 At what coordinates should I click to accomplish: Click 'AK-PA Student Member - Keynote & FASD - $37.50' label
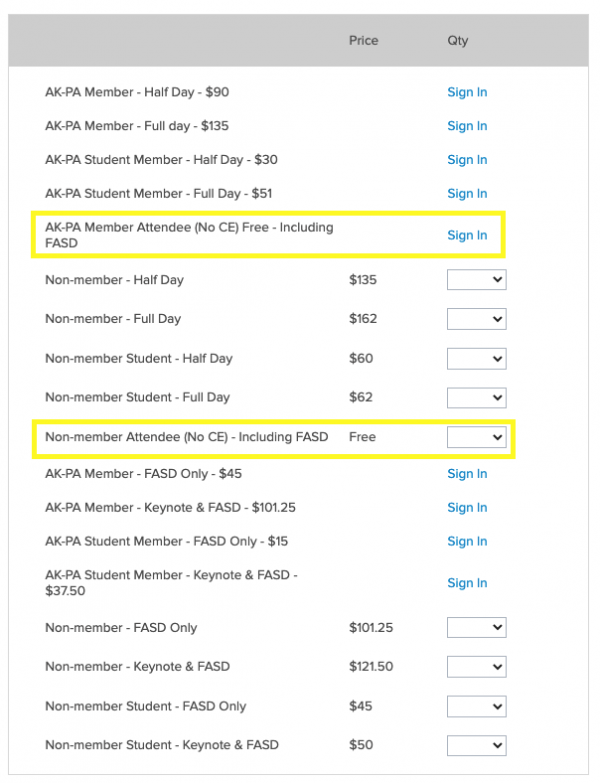click(171, 583)
